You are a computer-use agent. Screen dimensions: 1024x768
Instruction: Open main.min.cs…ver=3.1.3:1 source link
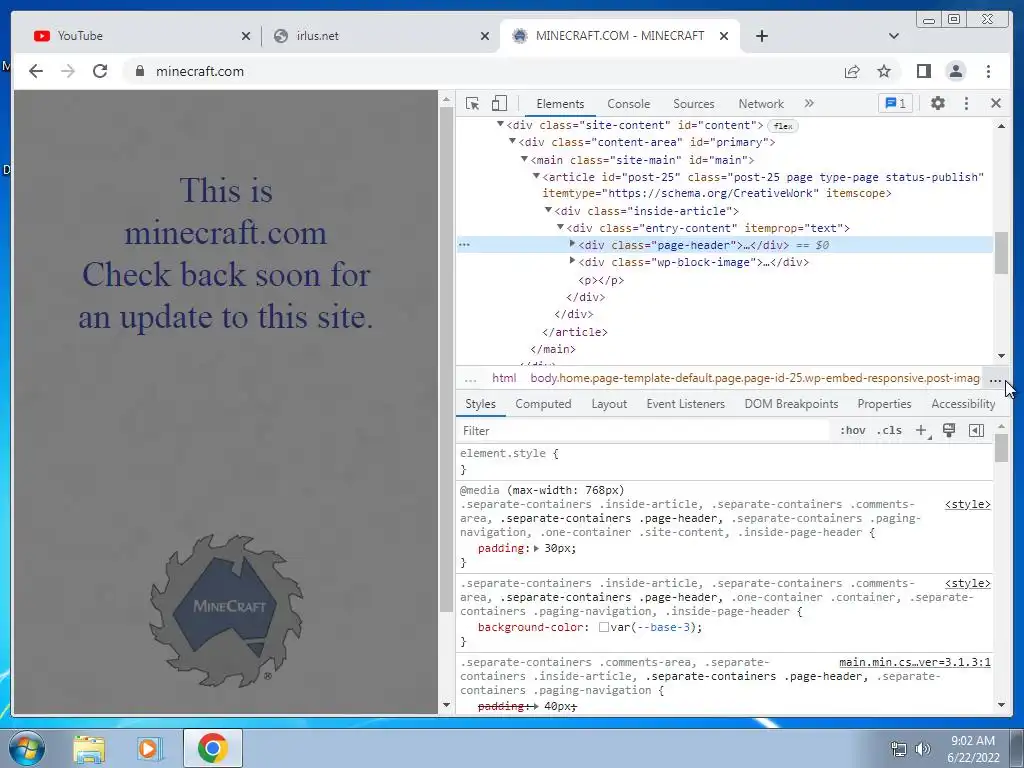coord(914,662)
